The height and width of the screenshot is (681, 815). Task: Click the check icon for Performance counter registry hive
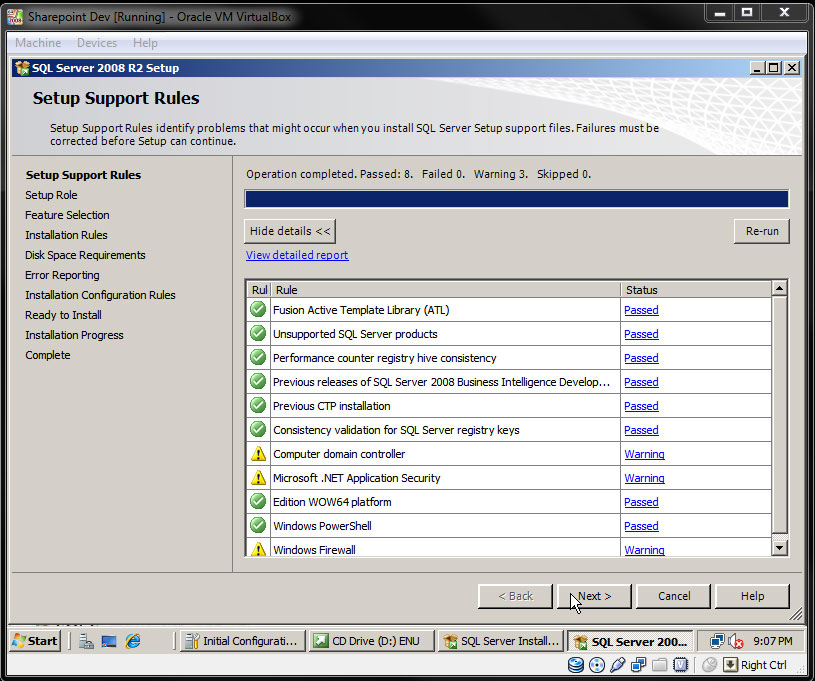258,357
